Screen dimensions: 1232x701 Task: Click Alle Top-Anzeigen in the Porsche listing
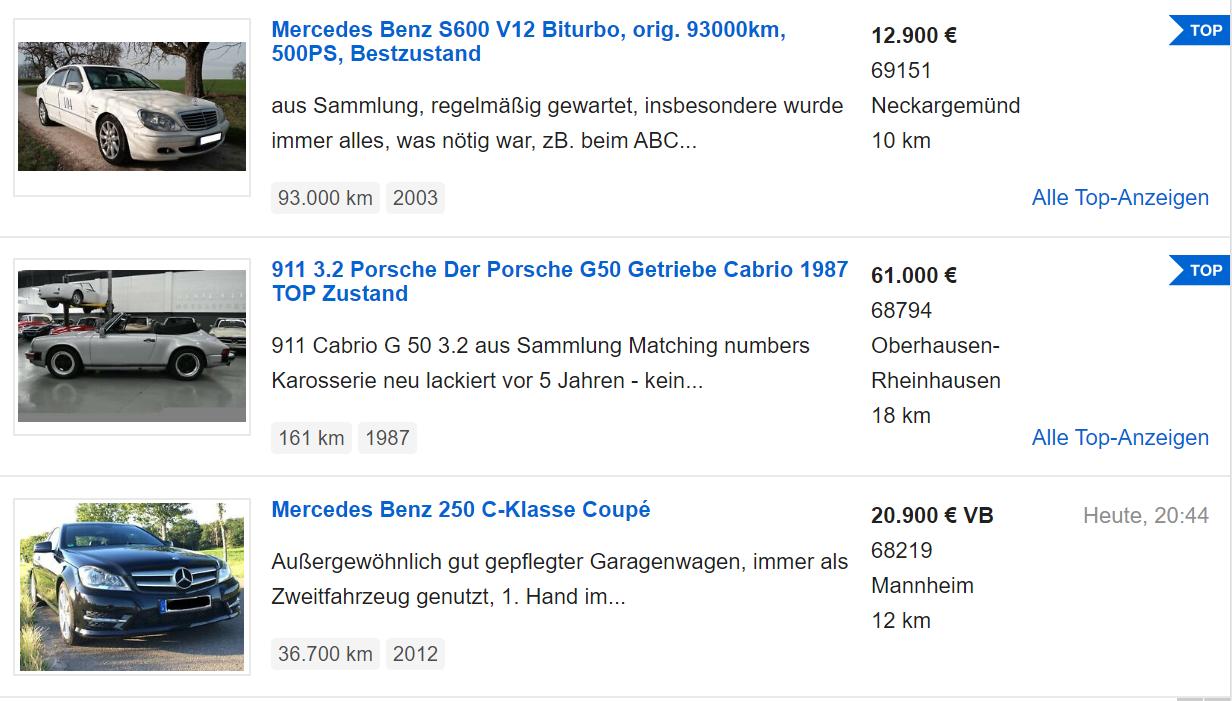pyautogui.click(x=1120, y=438)
